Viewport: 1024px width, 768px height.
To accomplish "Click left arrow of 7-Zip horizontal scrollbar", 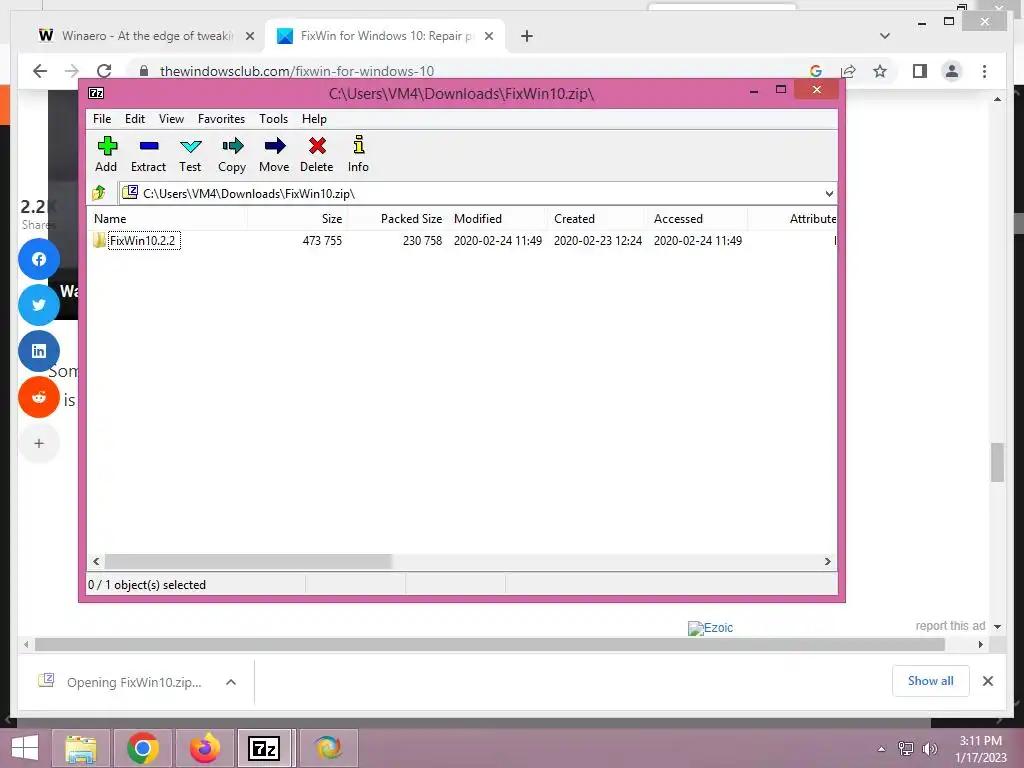I will point(96,561).
